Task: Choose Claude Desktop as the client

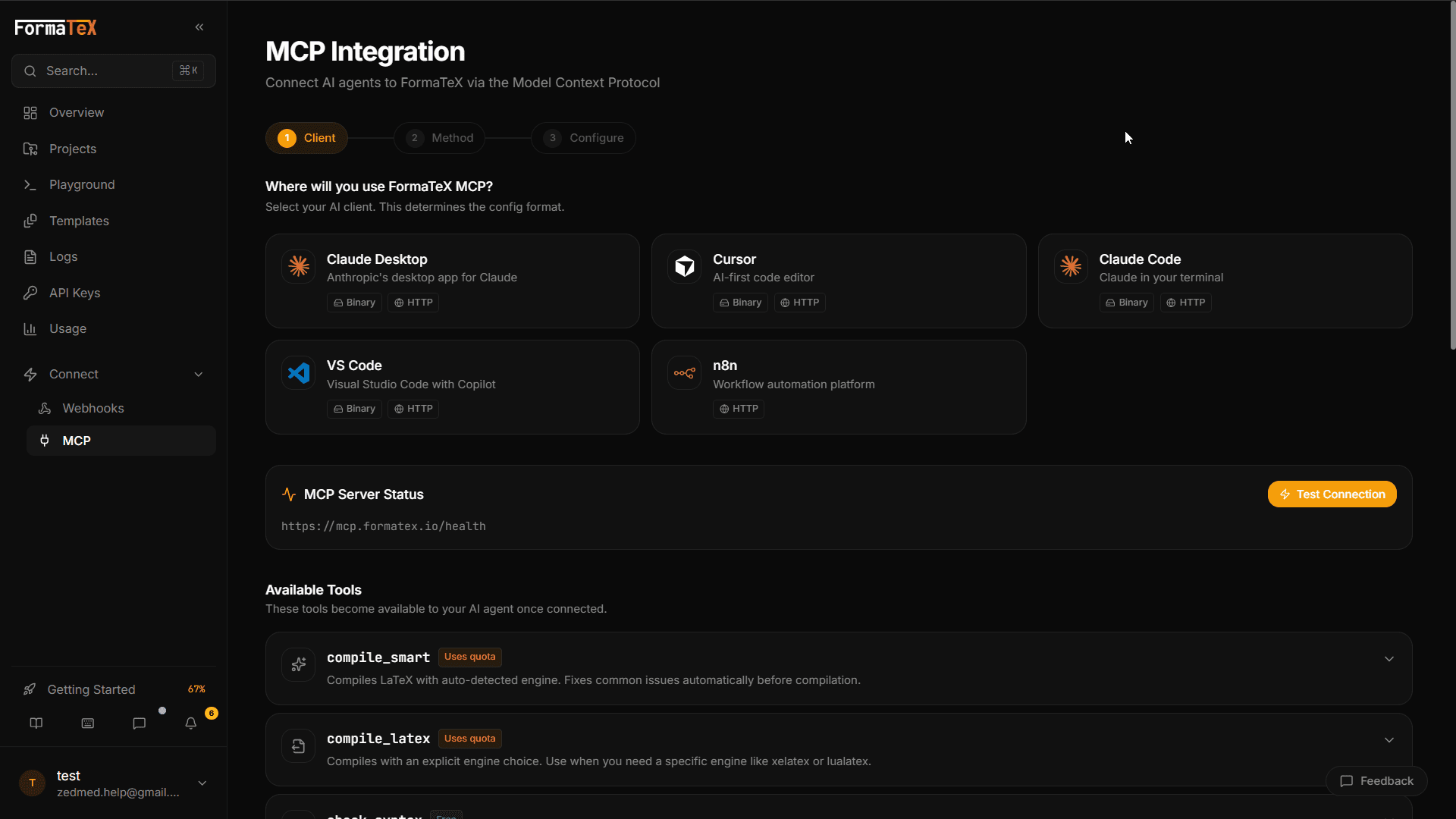Action: tap(453, 281)
